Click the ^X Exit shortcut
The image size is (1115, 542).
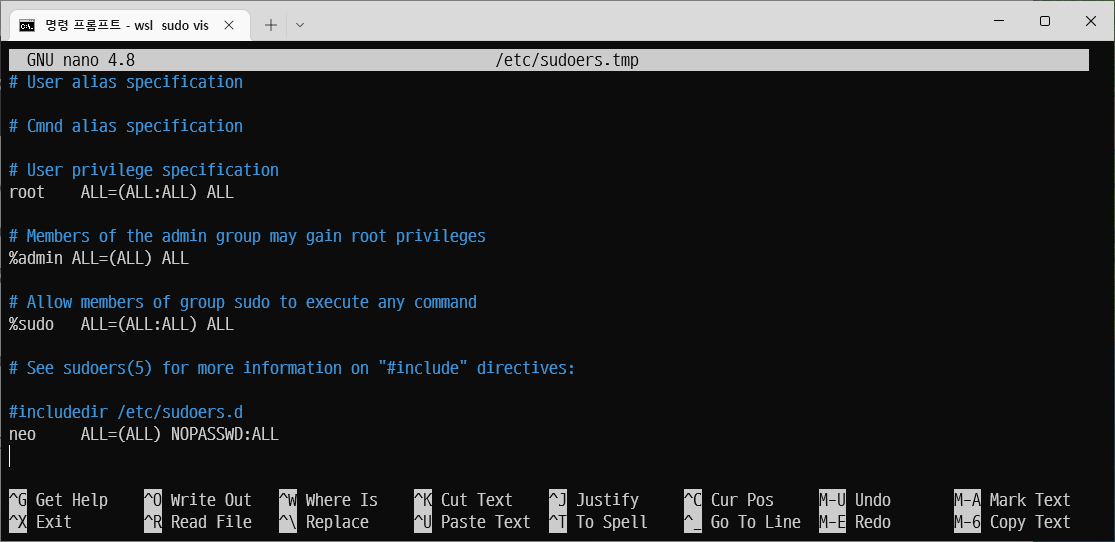pyautogui.click(x=41, y=522)
